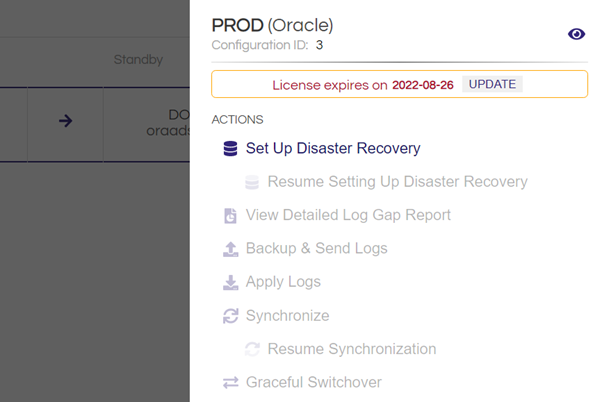Click the Apply Logs download icon
Viewport: 602px width, 402px height.
[x=230, y=282]
